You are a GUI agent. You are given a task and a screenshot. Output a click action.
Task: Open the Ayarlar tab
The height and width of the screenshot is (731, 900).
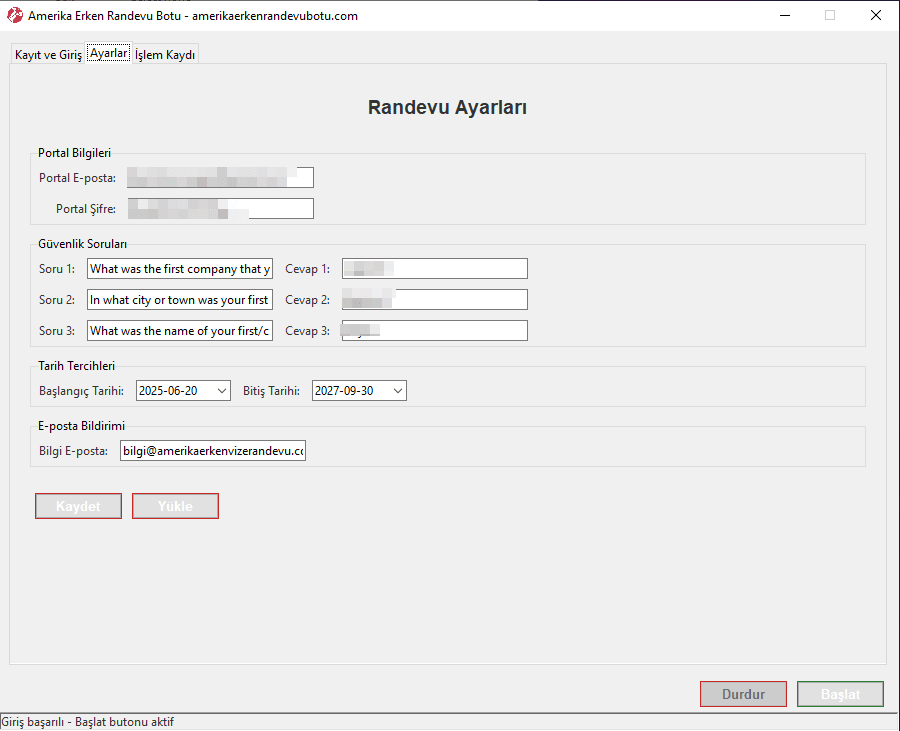coord(108,54)
